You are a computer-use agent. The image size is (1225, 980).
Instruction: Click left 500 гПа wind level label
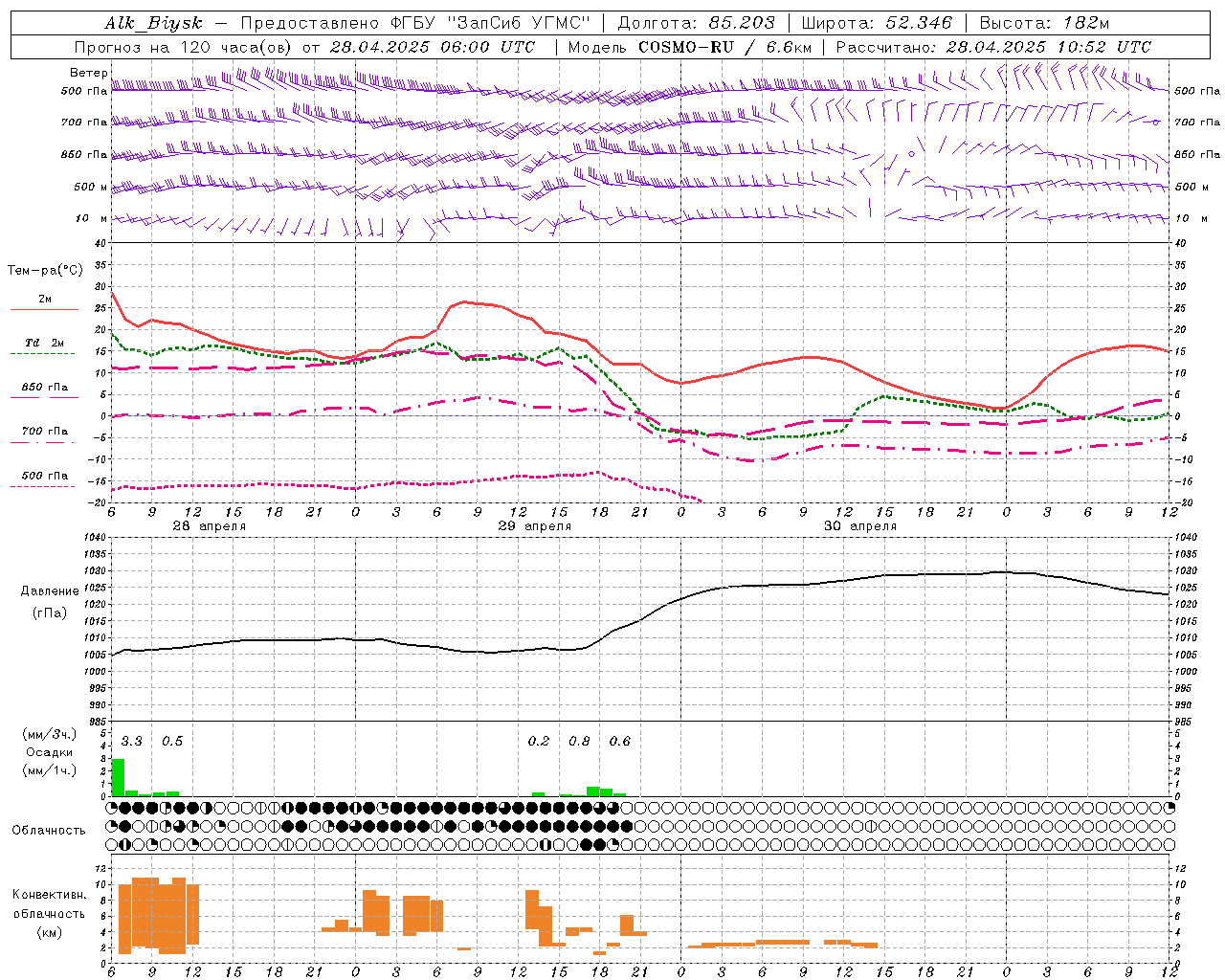pyautogui.click(x=84, y=91)
